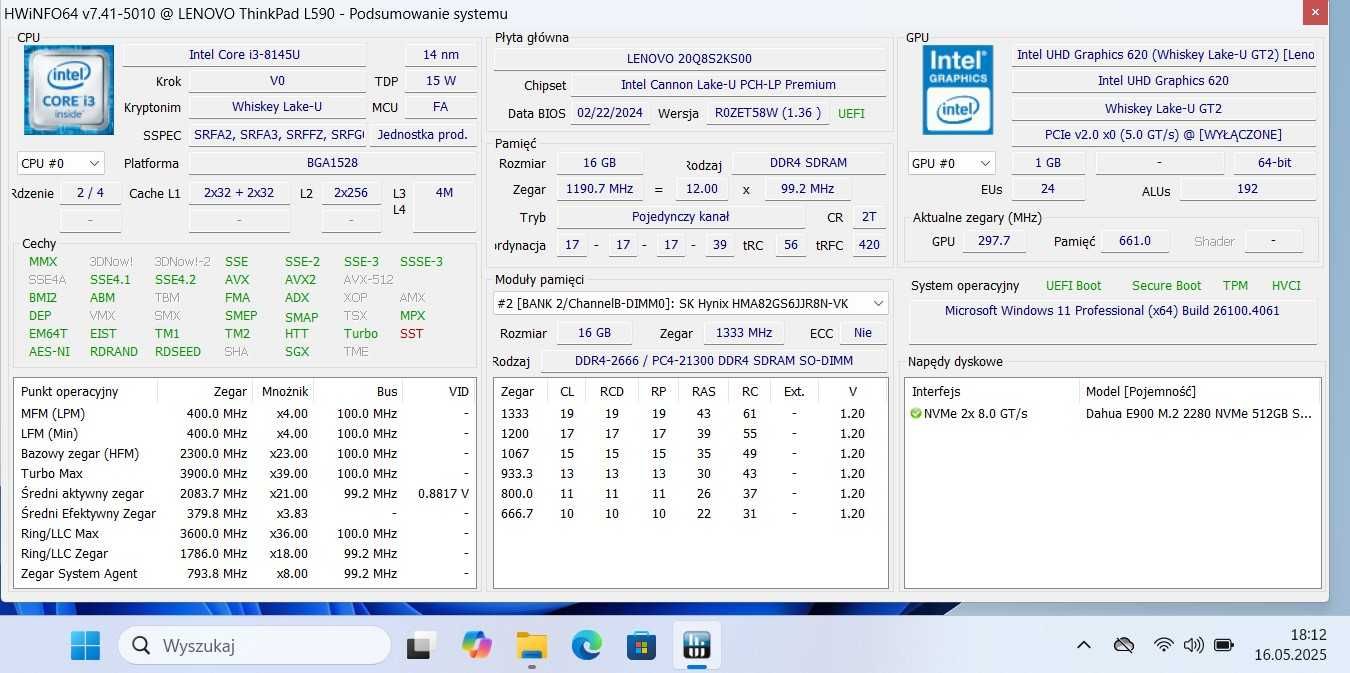Click the DDR4 SDRAM memory type field
The height and width of the screenshot is (673, 1350).
click(x=809, y=163)
